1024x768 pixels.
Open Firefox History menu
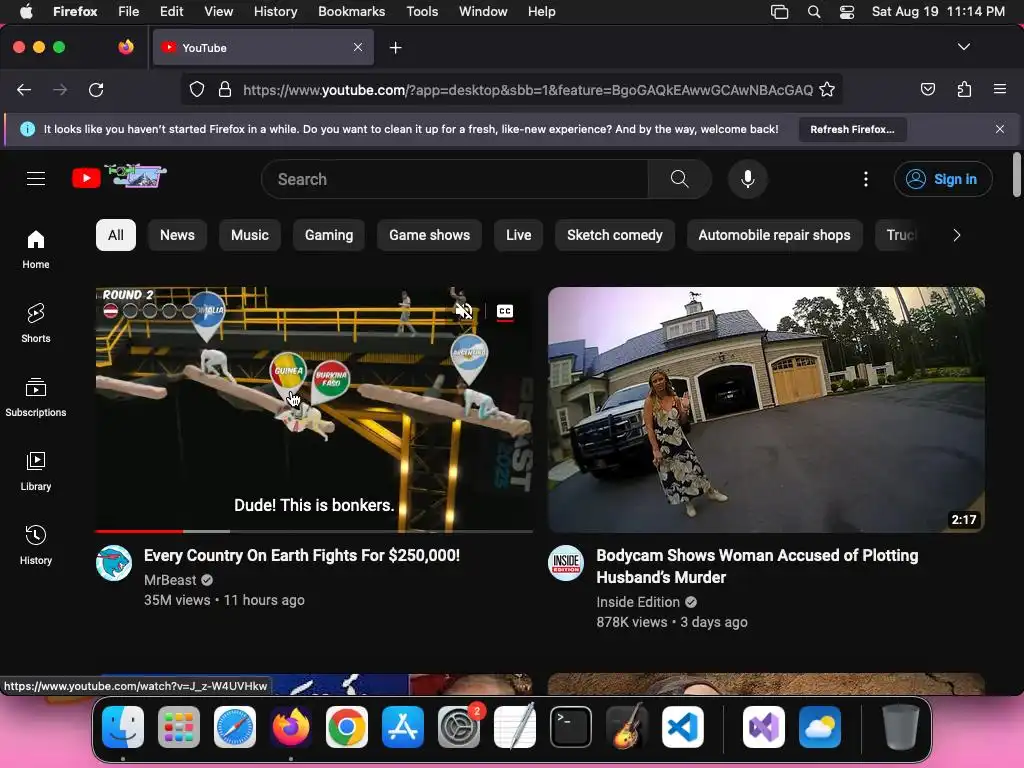pyautogui.click(x=275, y=11)
